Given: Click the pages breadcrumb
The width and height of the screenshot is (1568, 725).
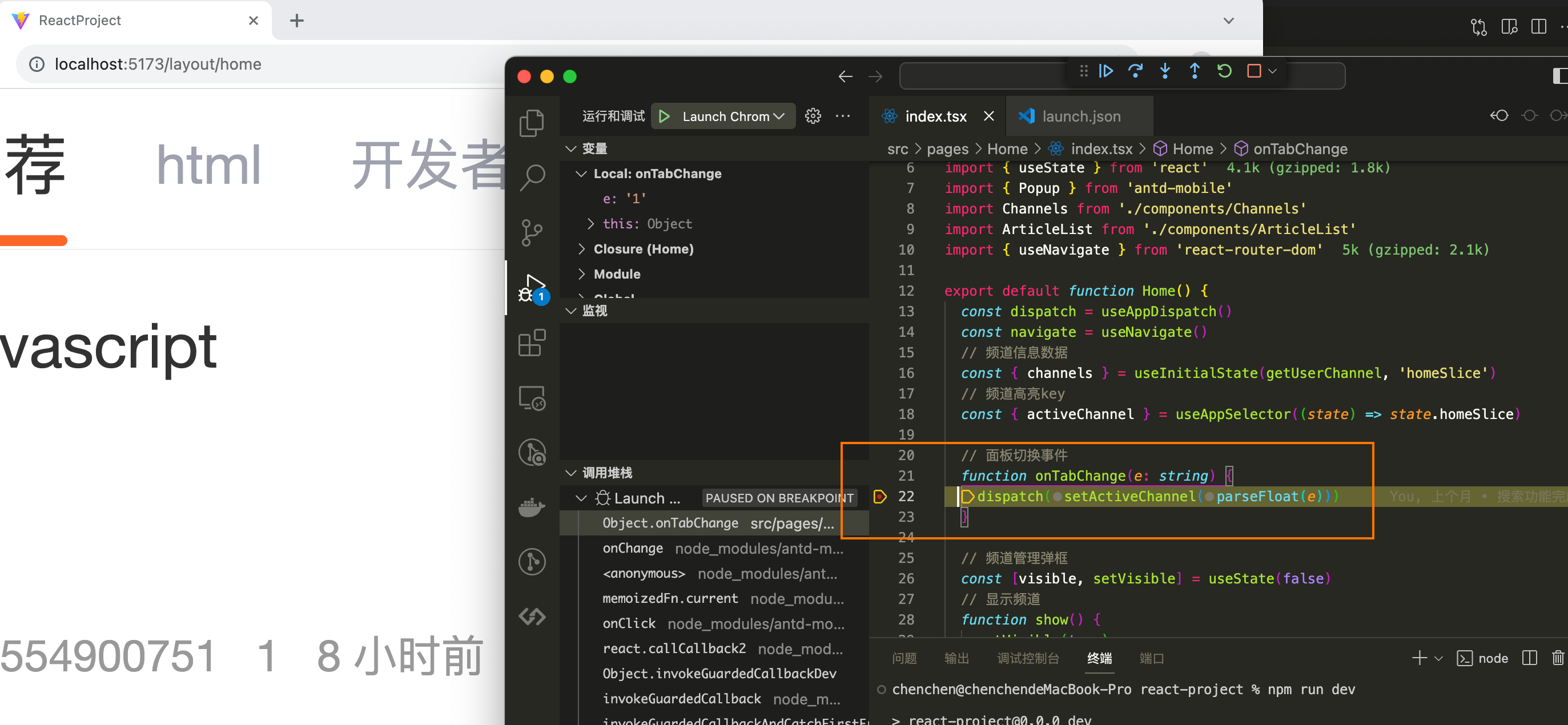Looking at the screenshot, I should click(948, 149).
